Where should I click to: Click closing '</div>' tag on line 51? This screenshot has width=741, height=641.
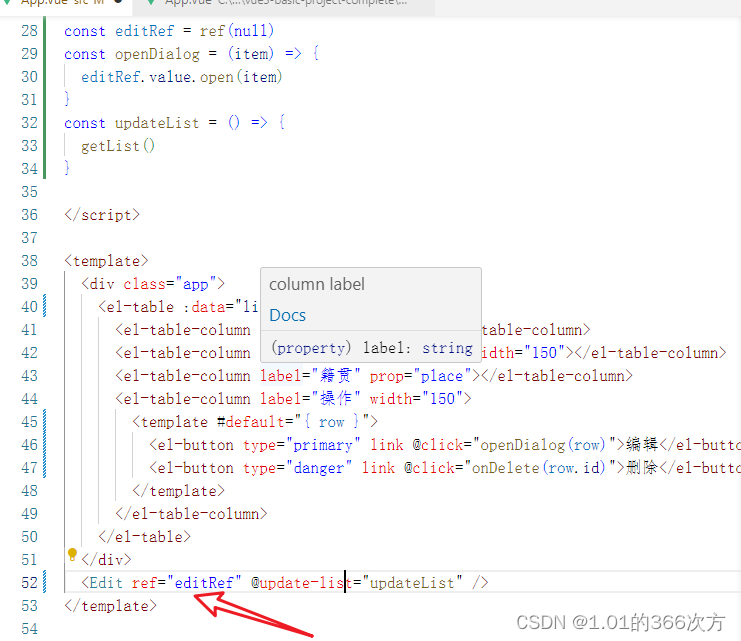[x=106, y=560]
